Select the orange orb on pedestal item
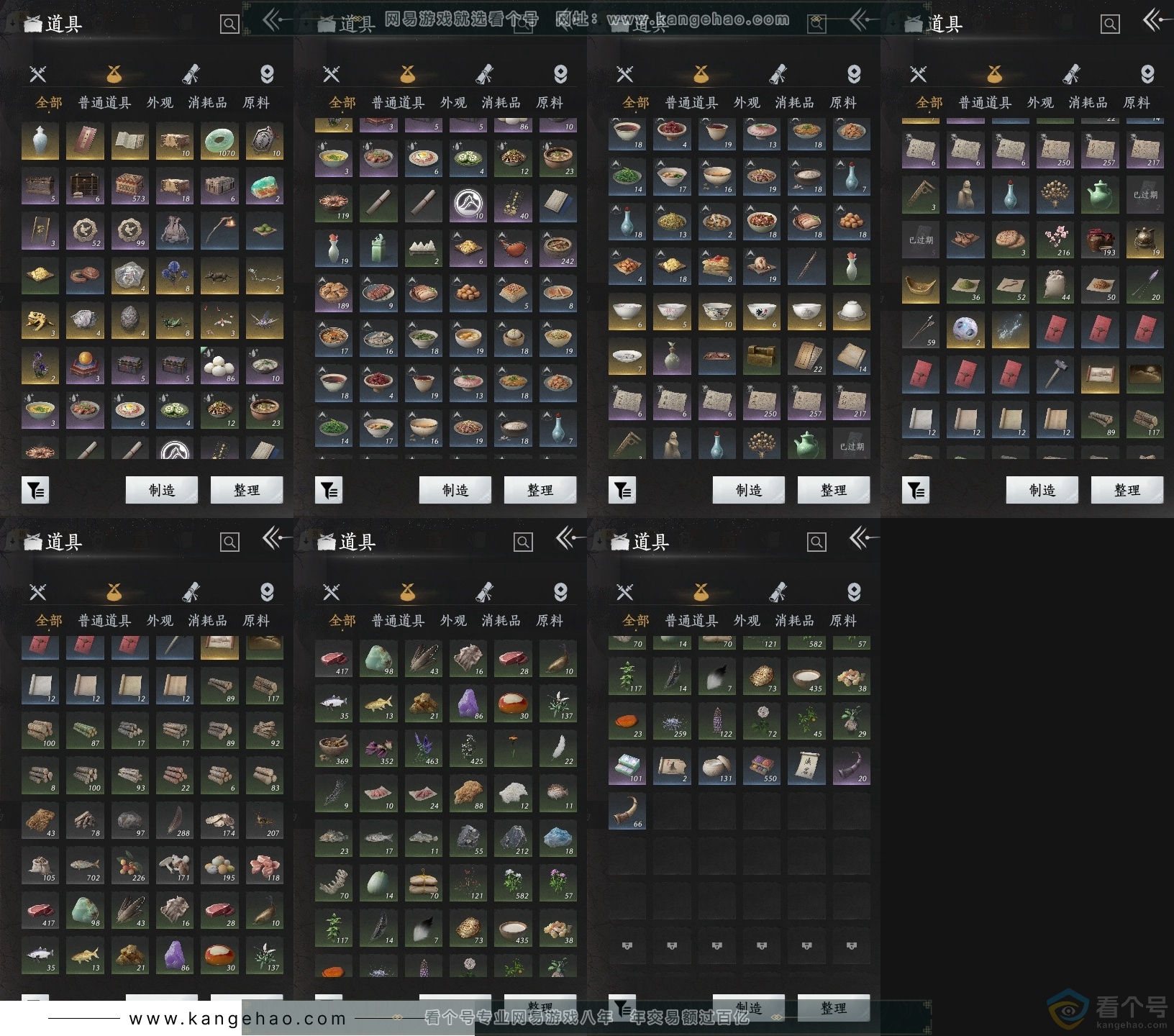The width and height of the screenshot is (1174, 1036). click(x=85, y=366)
